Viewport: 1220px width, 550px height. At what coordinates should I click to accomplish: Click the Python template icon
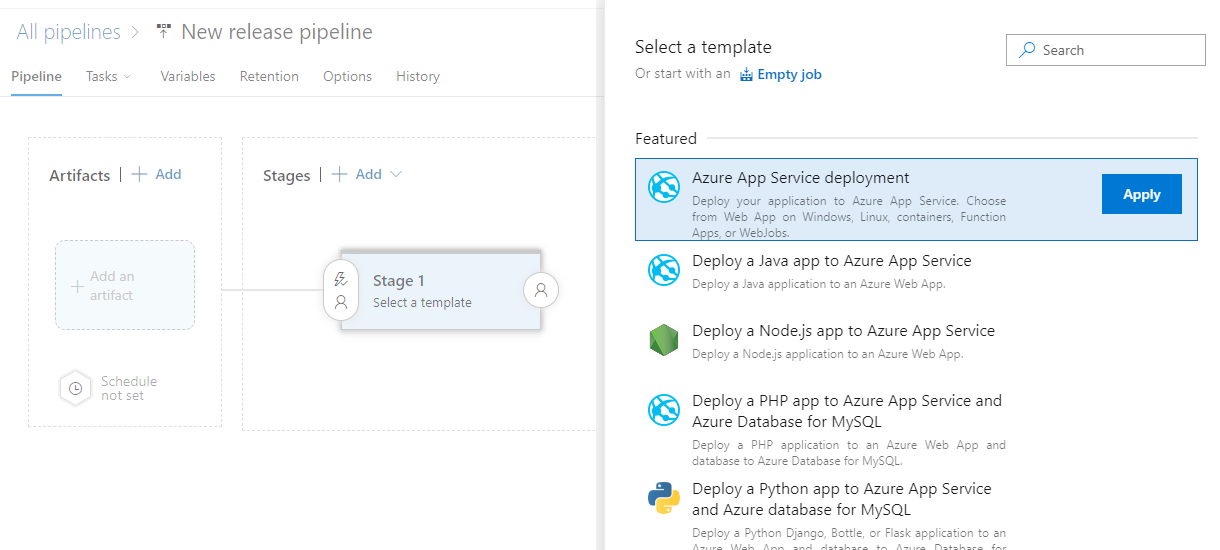(x=664, y=498)
